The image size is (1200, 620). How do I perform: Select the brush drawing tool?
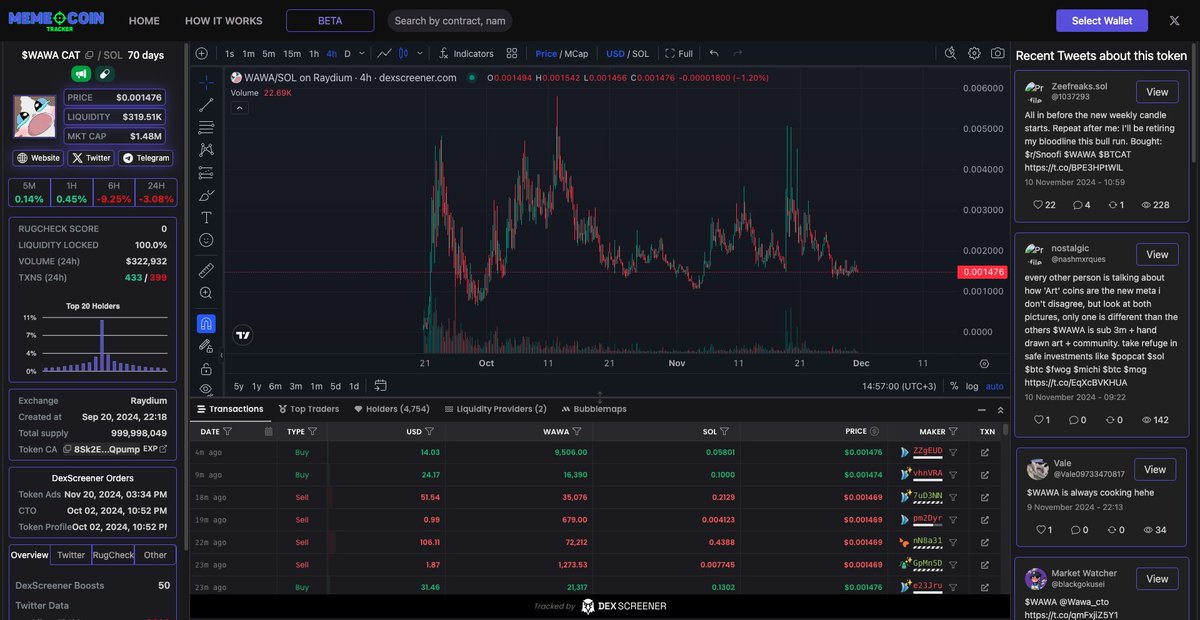[x=206, y=195]
